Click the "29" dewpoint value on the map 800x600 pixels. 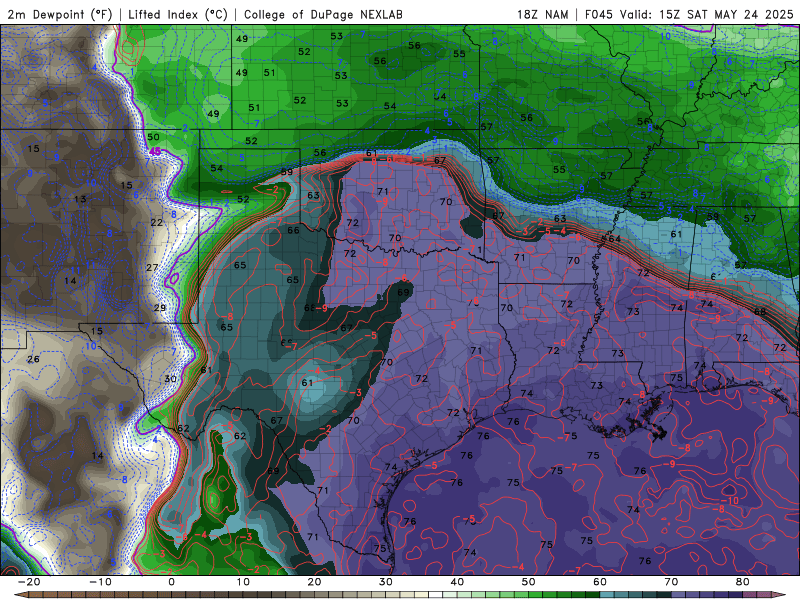(160, 307)
